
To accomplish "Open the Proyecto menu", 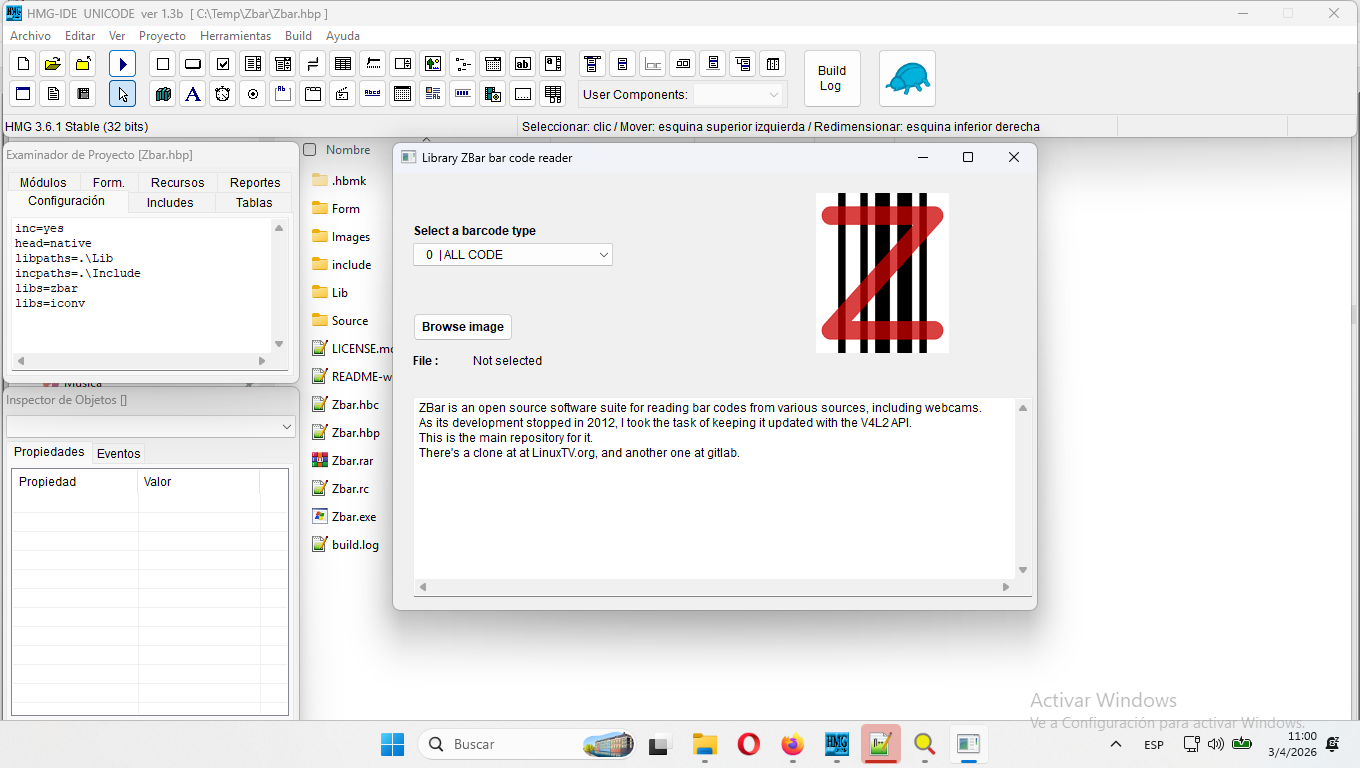I will click(x=162, y=36).
